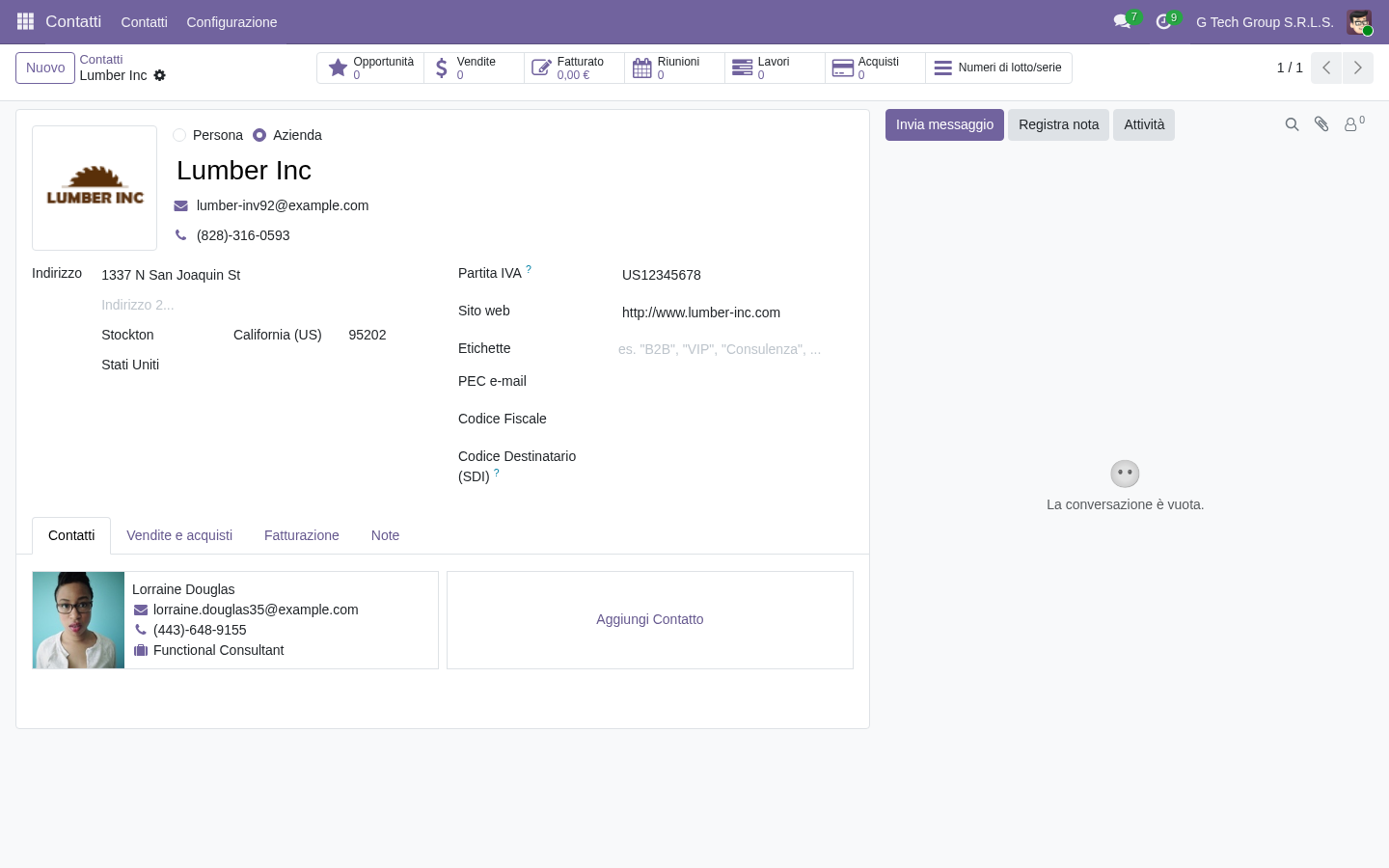Open the Opportunità star smart button
The height and width of the screenshot is (868, 1389).
click(x=370, y=68)
